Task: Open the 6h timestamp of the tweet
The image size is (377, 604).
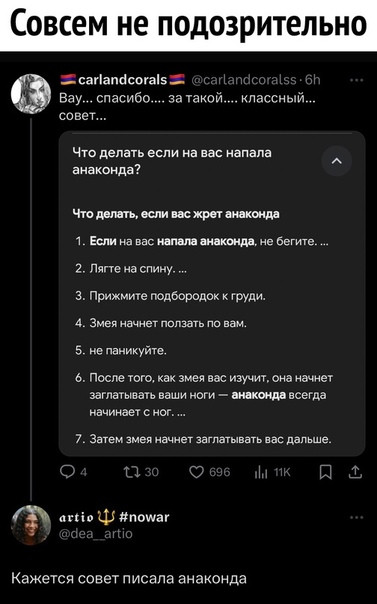Action: pos(312,80)
